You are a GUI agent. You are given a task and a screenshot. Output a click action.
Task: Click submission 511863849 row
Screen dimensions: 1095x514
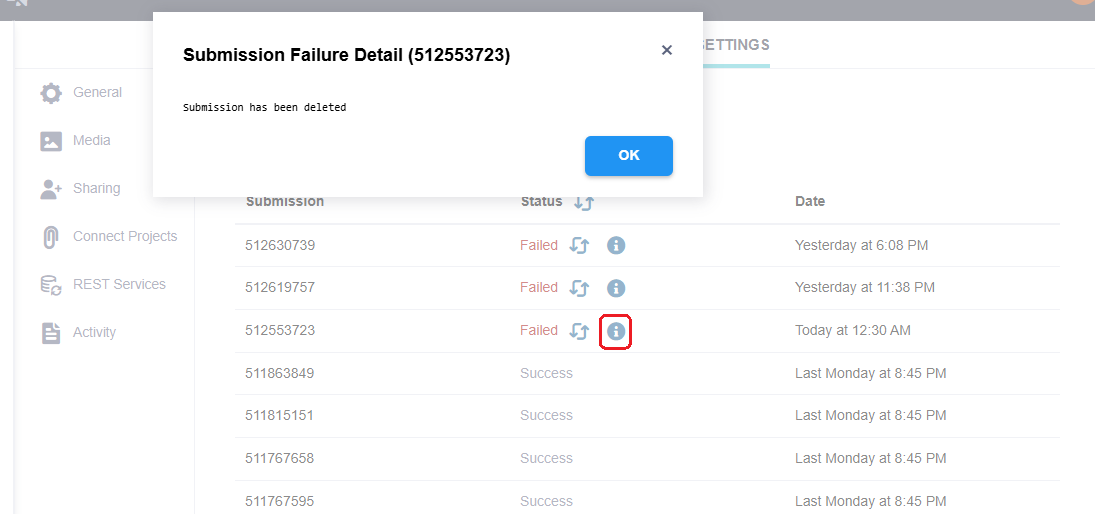647,374
